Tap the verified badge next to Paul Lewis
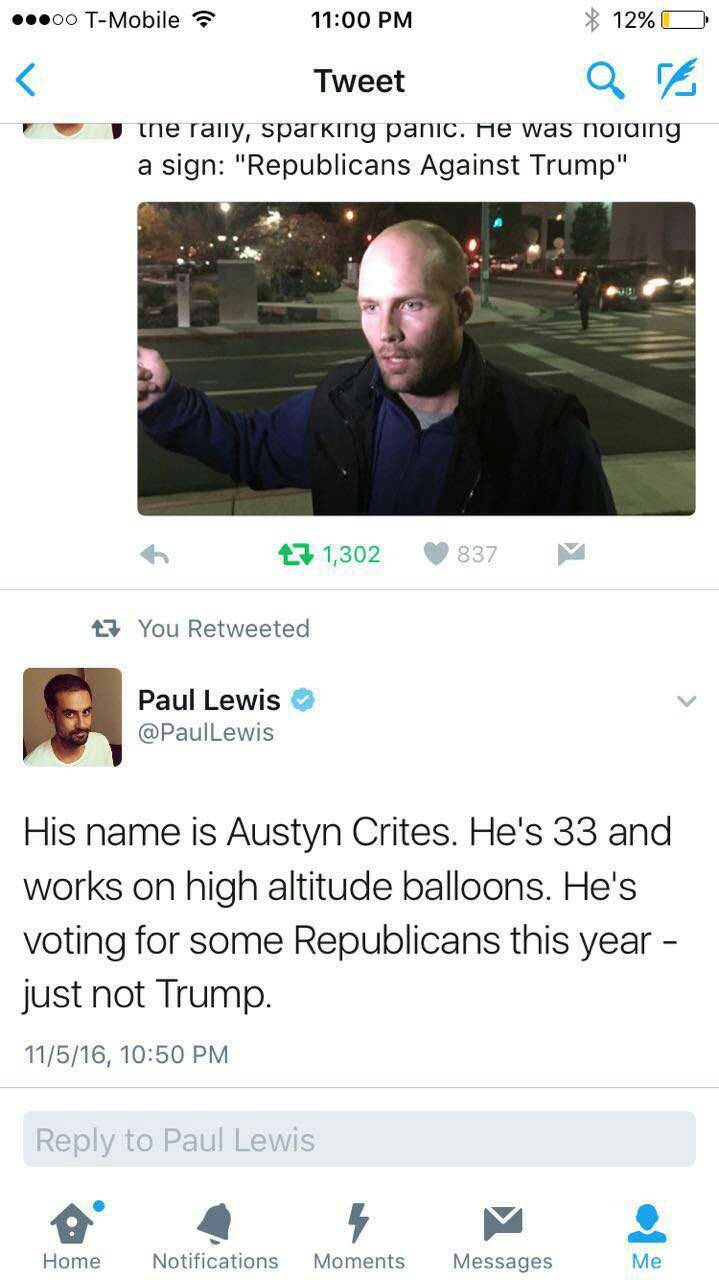The width and height of the screenshot is (719, 1280). tap(303, 700)
